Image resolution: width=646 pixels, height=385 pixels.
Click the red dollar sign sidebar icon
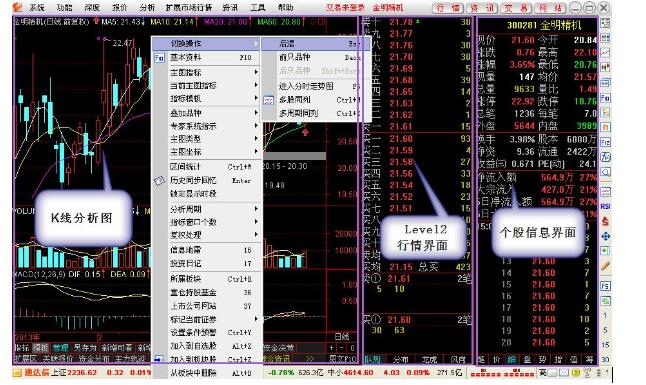pos(605,221)
